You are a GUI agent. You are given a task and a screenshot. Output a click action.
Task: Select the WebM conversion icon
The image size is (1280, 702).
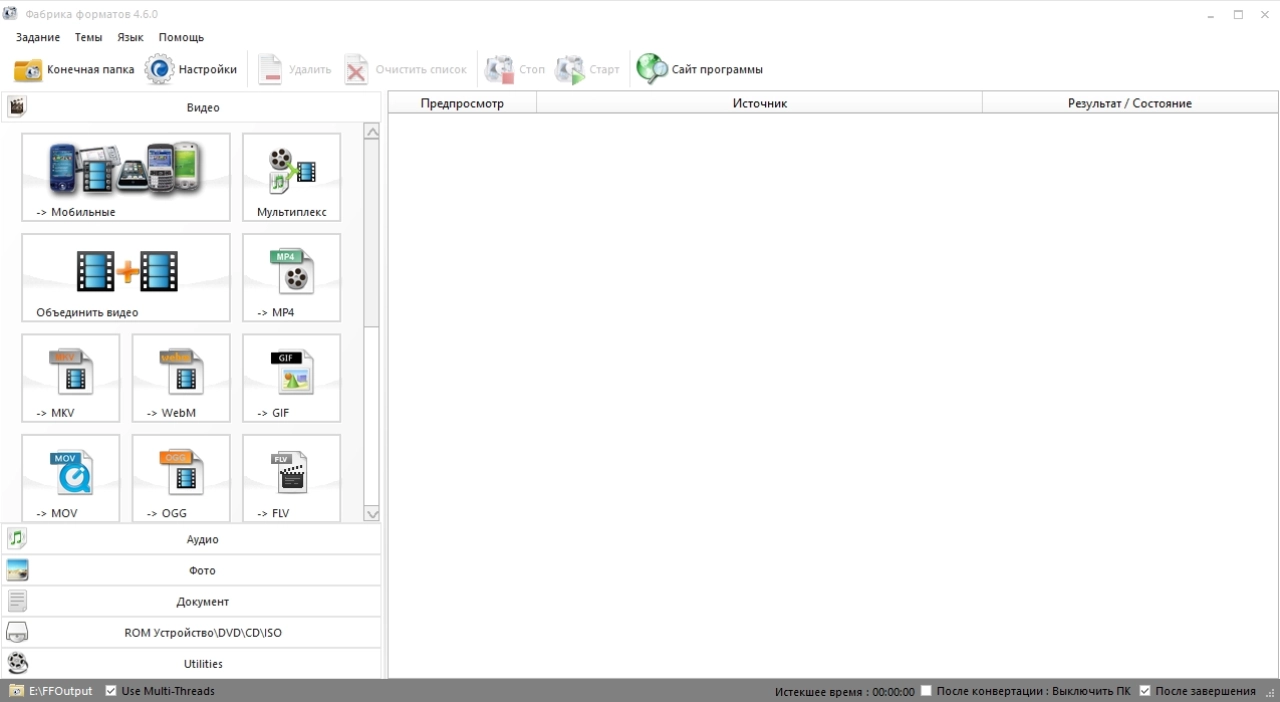181,378
